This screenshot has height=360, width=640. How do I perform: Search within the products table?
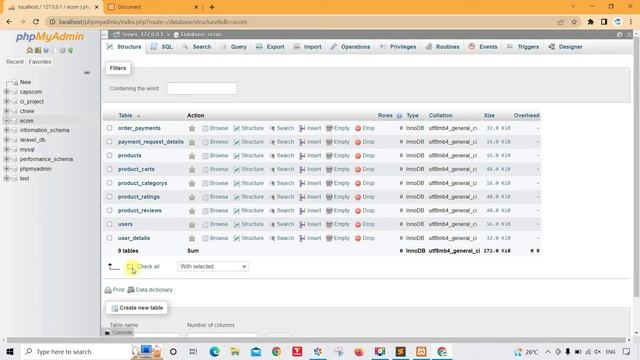282,156
